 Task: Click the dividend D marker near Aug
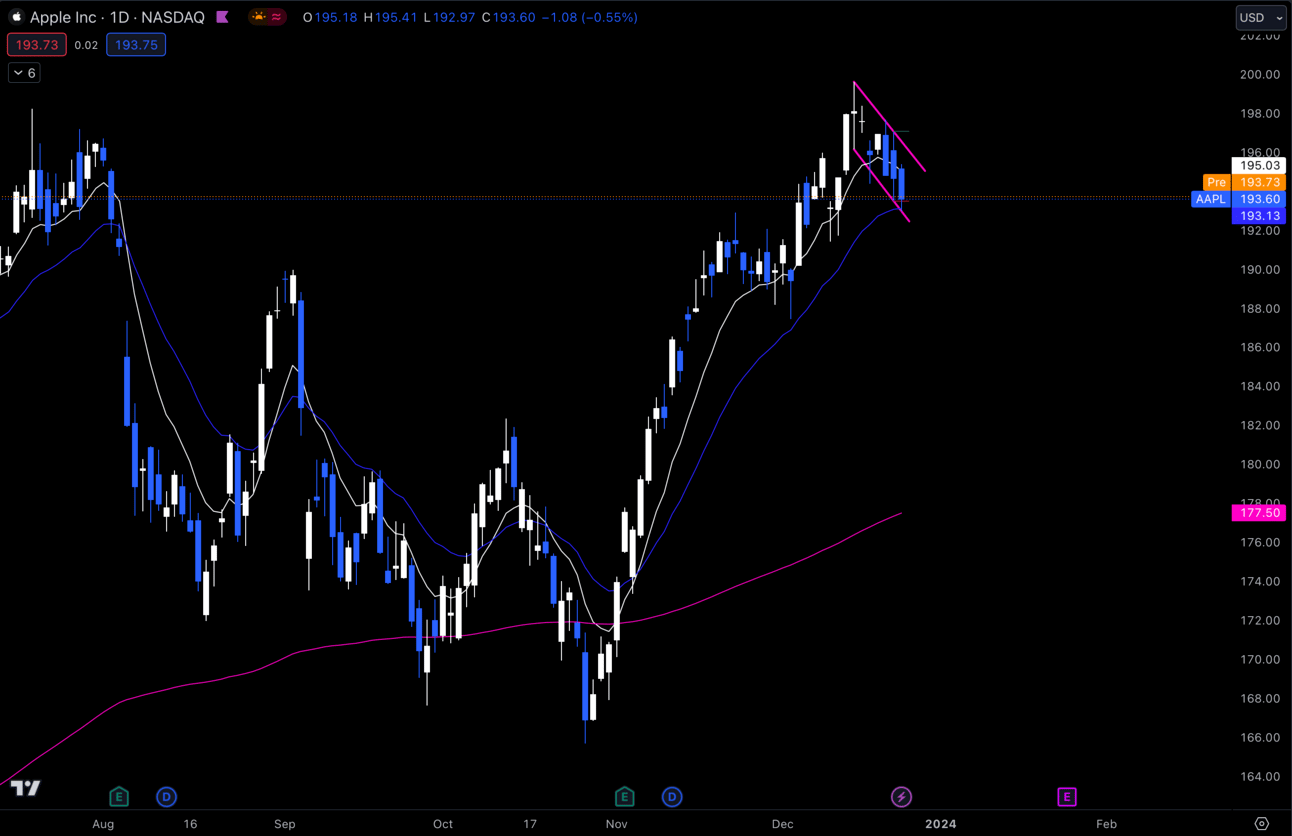coord(166,797)
